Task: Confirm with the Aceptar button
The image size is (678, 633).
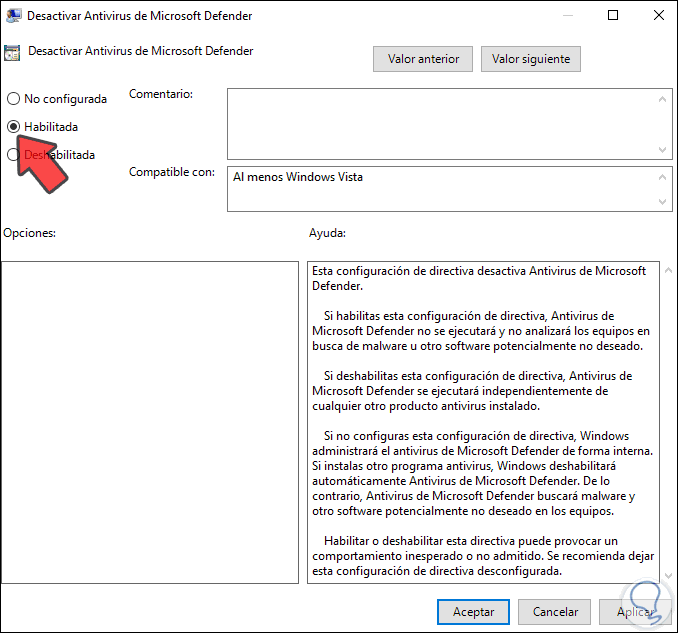Action: click(473, 612)
